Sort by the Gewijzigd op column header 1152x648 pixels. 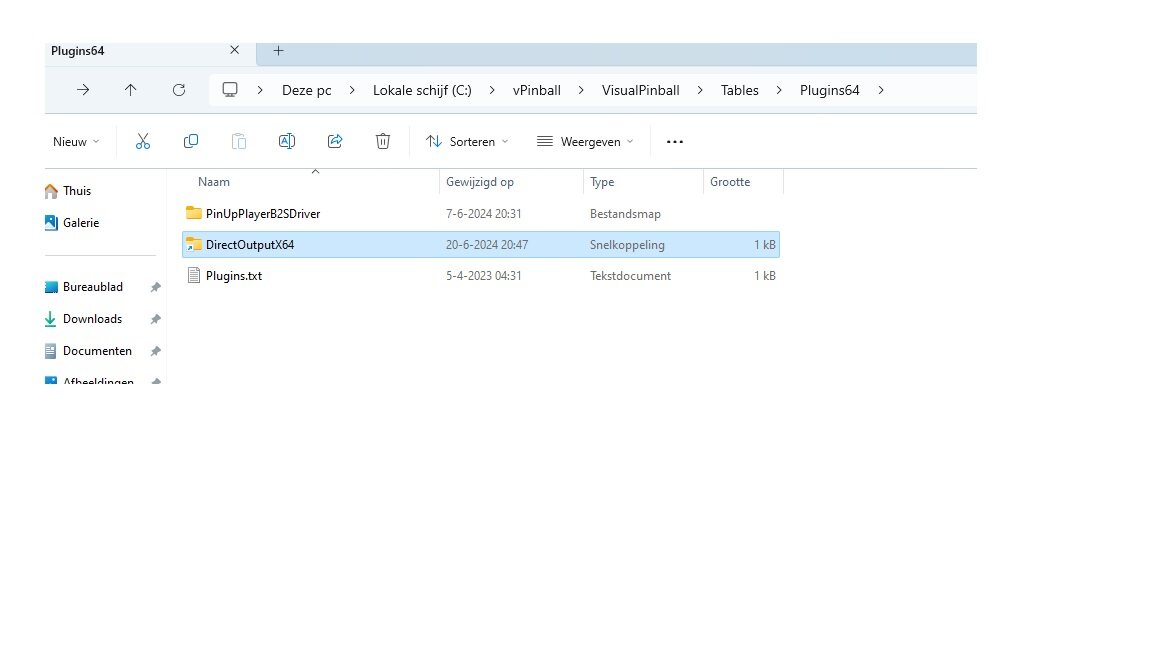(x=480, y=182)
